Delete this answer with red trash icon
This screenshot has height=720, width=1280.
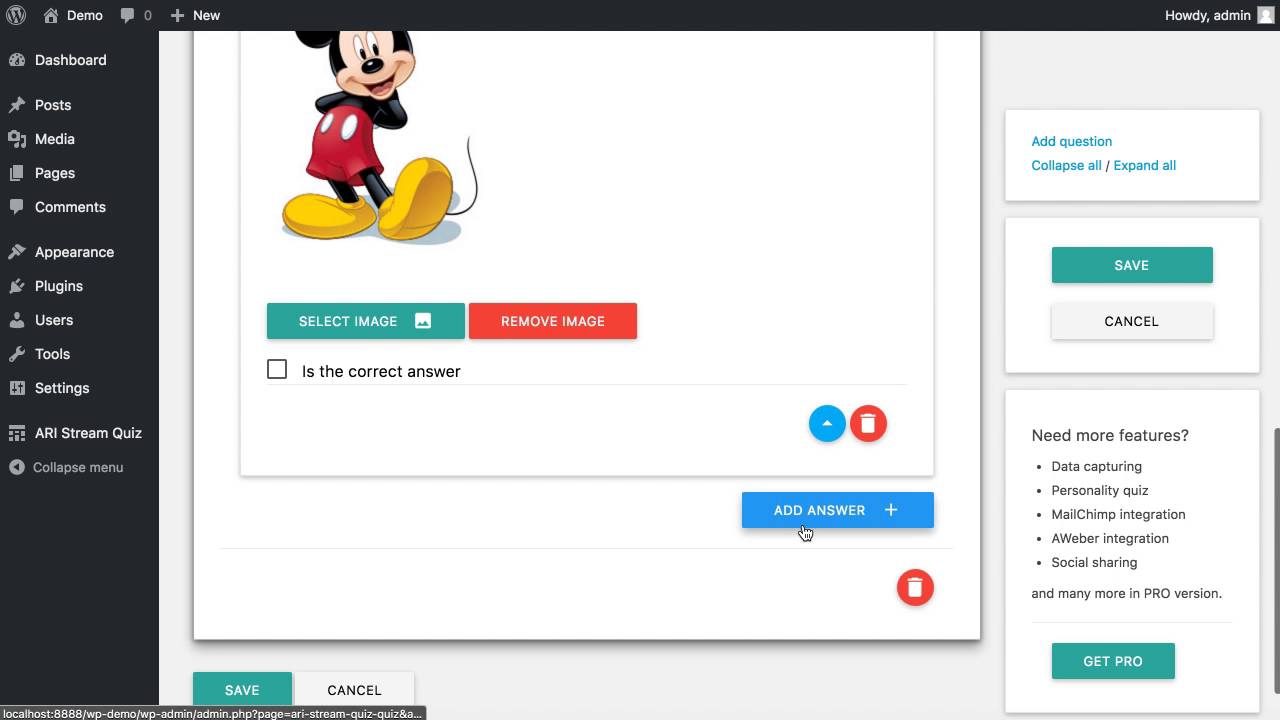[868, 424]
